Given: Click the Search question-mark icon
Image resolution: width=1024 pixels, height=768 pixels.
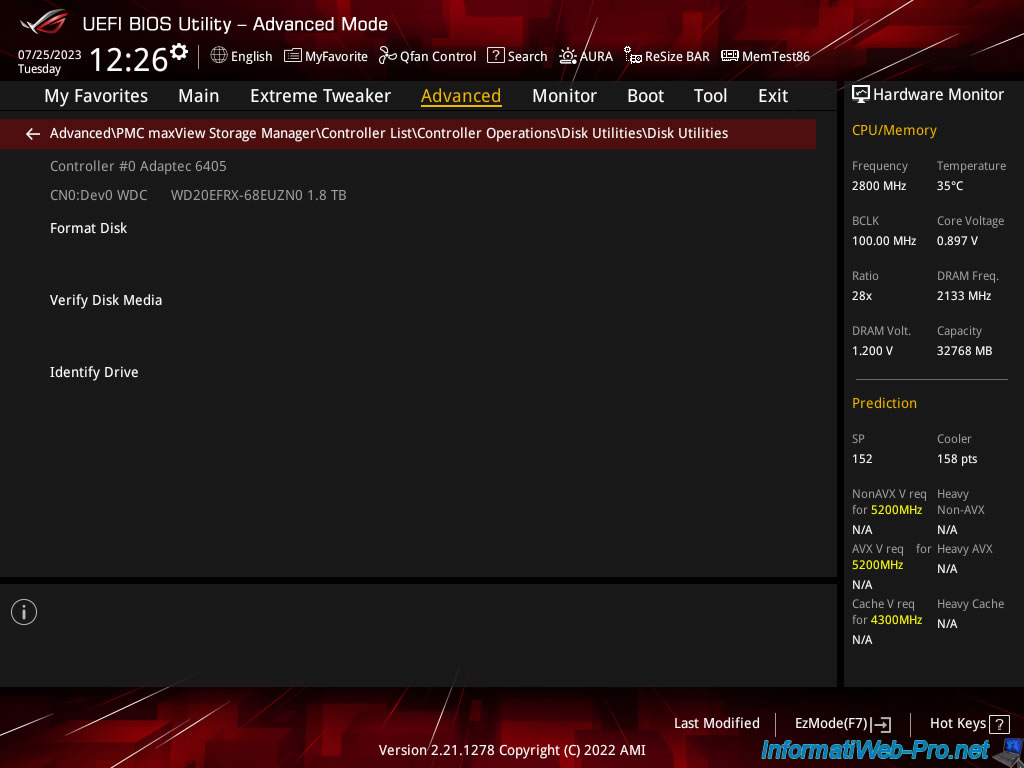Looking at the screenshot, I should (496, 56).
